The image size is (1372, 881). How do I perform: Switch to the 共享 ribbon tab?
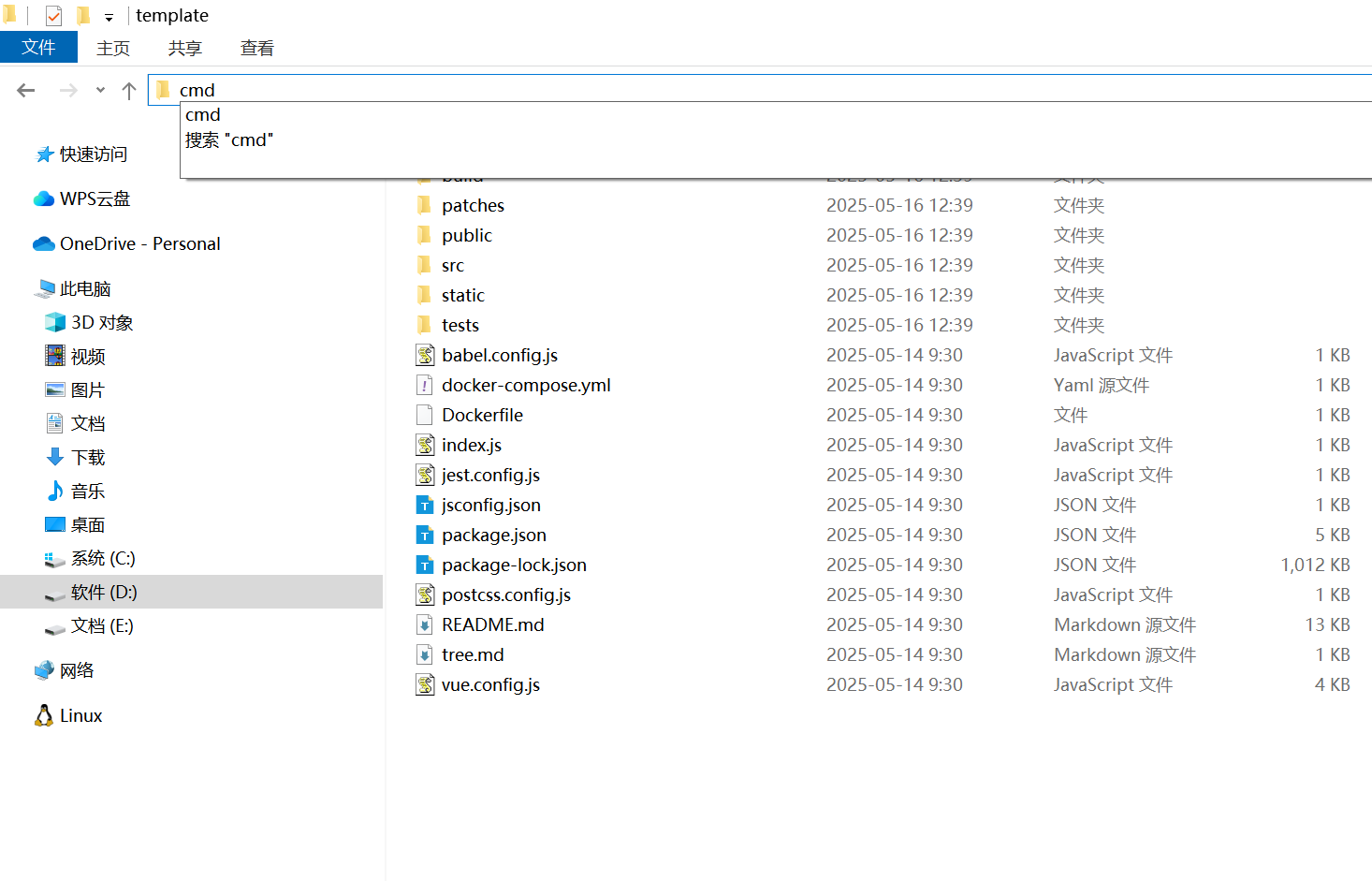184,49
